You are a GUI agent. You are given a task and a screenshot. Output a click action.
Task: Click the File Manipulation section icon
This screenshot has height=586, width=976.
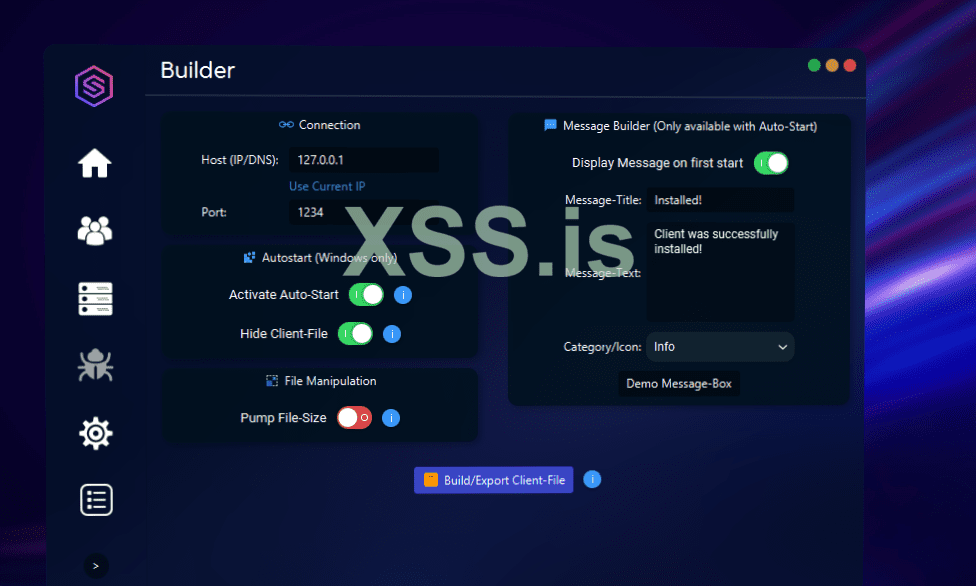pos(272,380)
